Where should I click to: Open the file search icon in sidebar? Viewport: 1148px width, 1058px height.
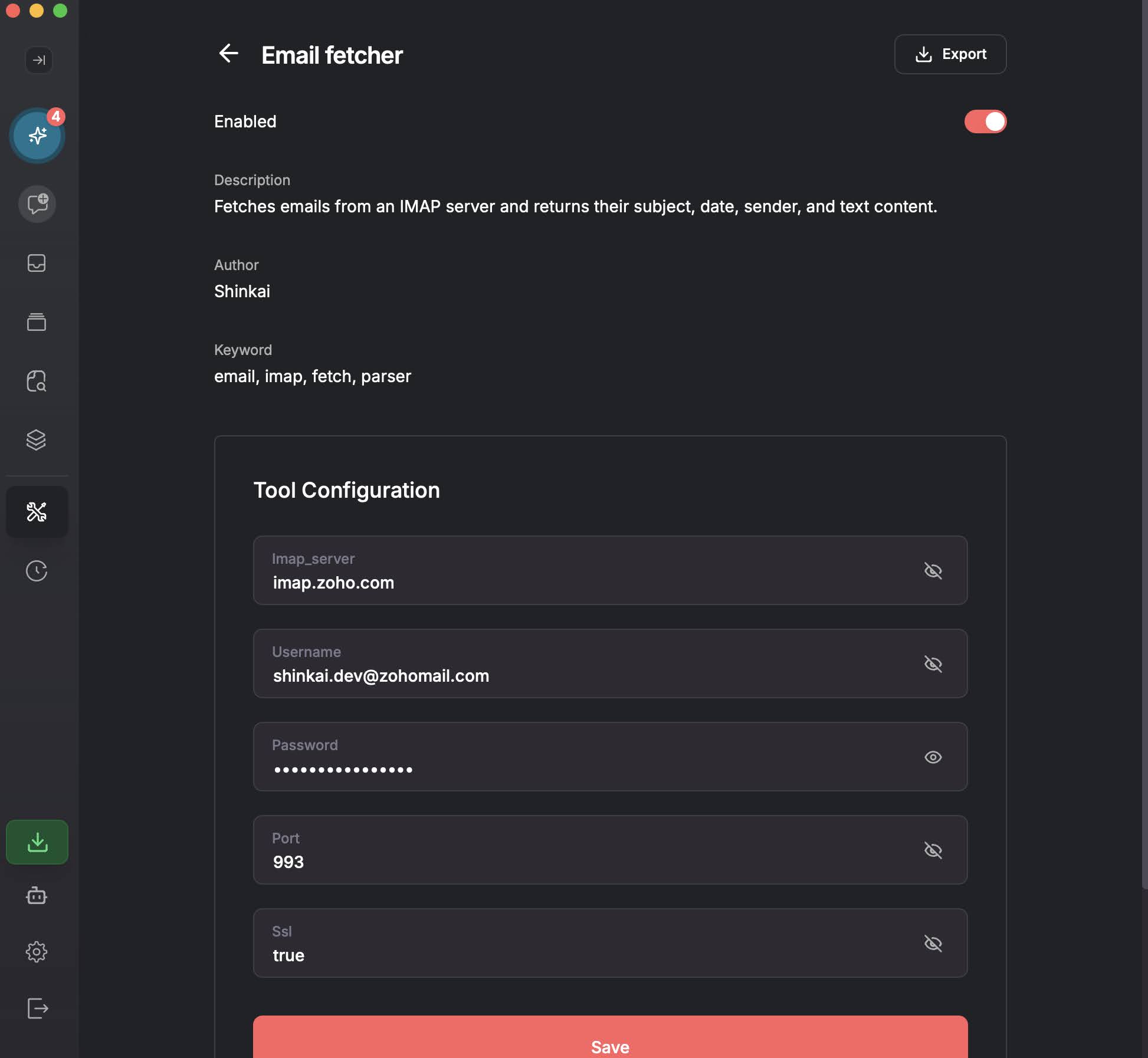37,381
